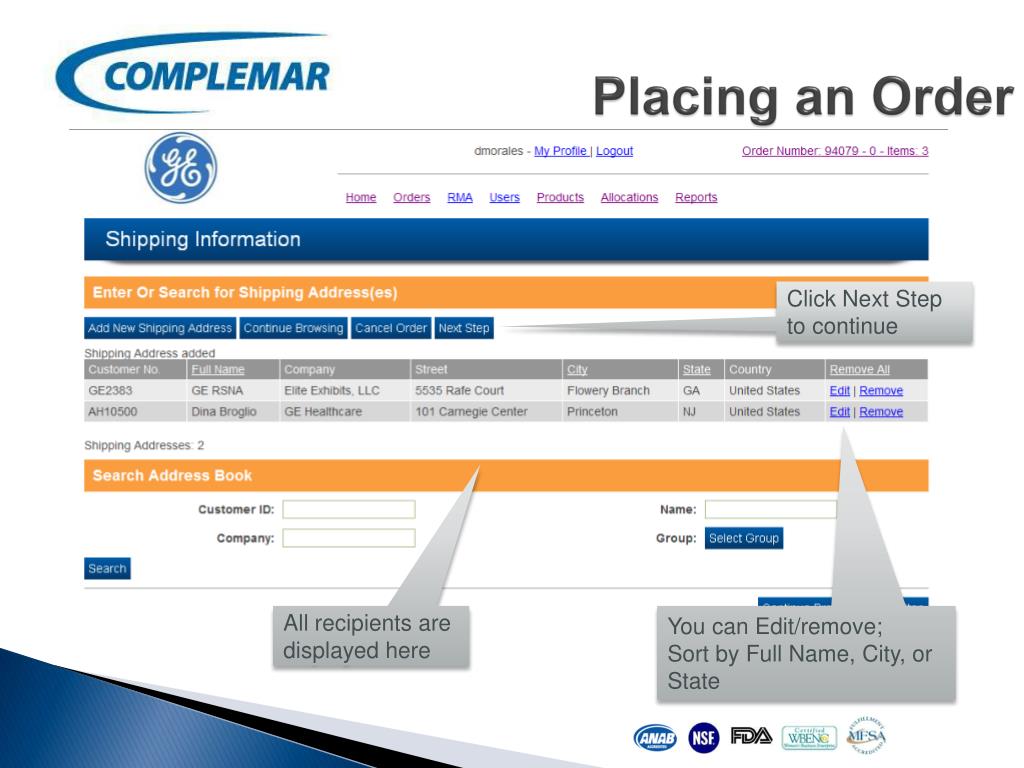This screenshot has height=768, width=1024.
Task: Click the Shipping Addresses: 2 text
Action: tap(144, 445)
